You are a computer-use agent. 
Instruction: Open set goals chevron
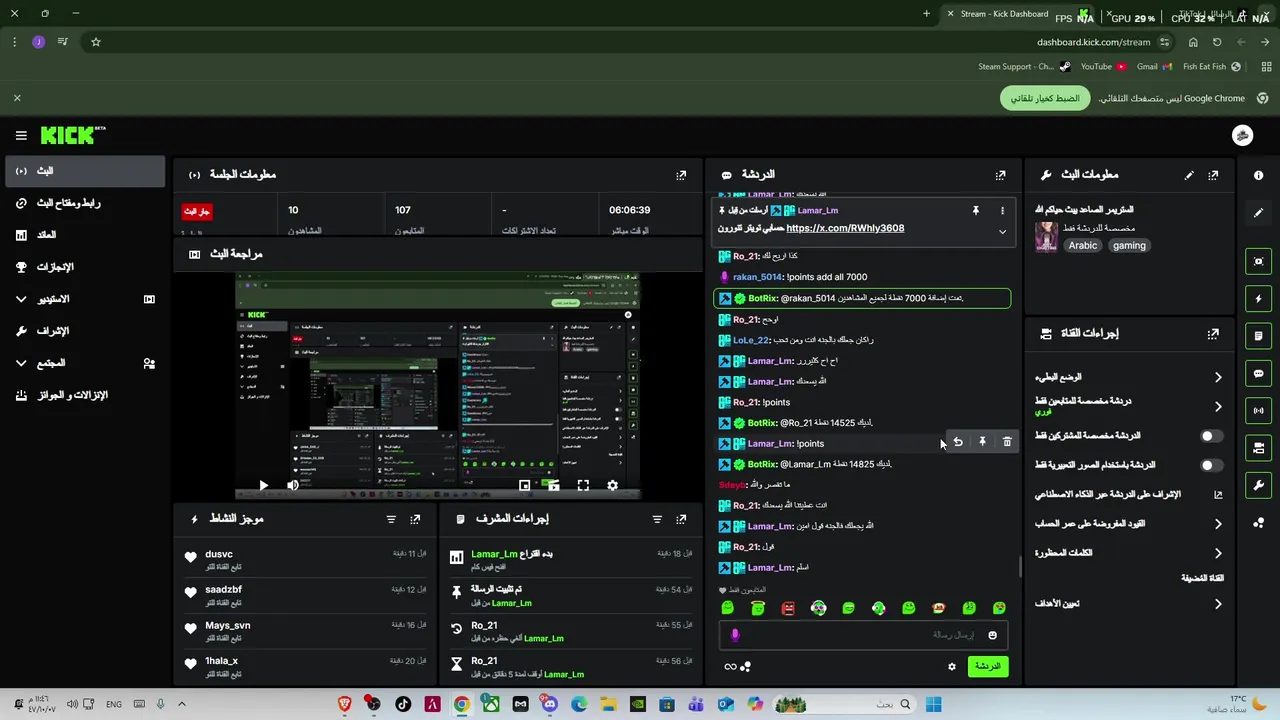tap(1218, 604)
